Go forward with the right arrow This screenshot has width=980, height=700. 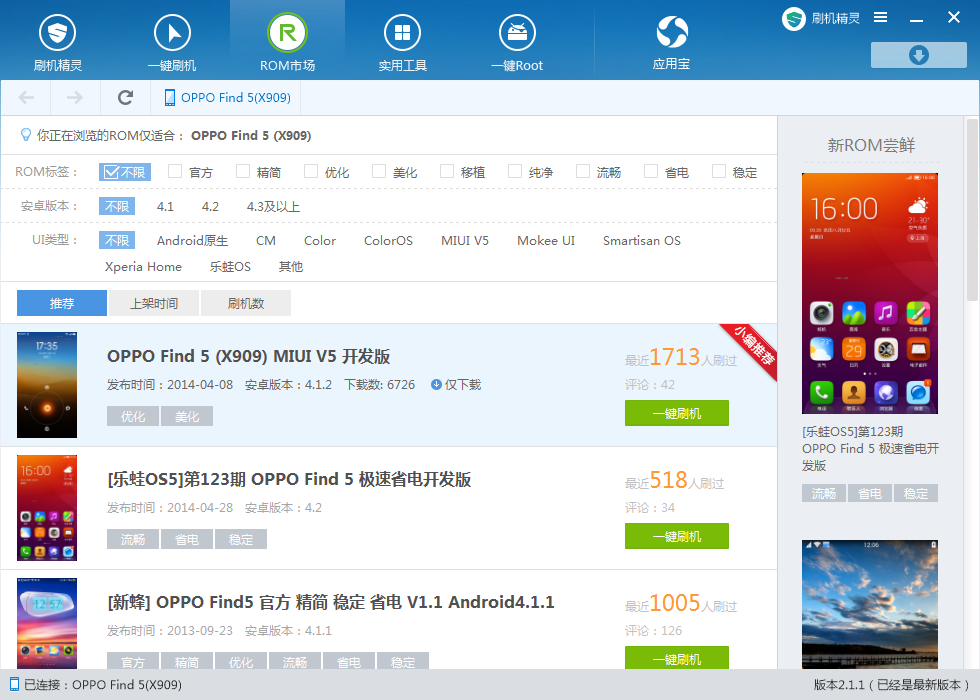[x=74, y=98]
